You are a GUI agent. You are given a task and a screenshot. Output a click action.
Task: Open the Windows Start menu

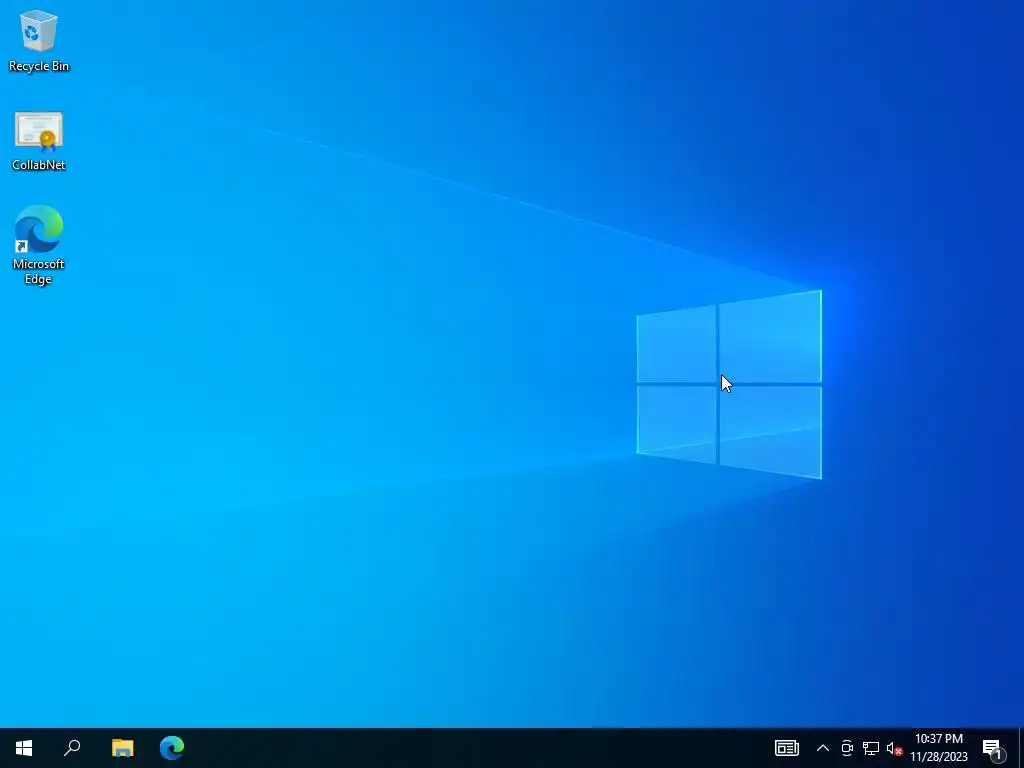coord(24,748)
